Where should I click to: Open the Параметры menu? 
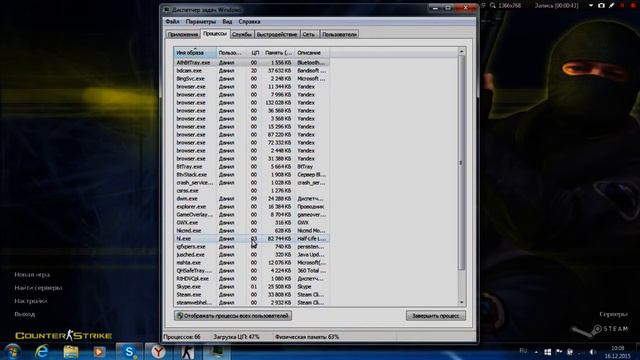(x=200, y=22)
